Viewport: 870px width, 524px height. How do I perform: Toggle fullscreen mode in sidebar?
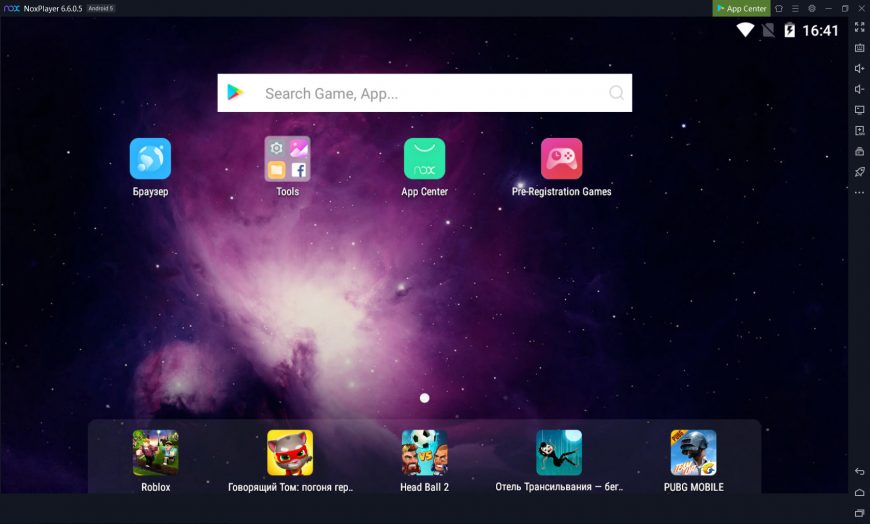(x=859, y=27)
